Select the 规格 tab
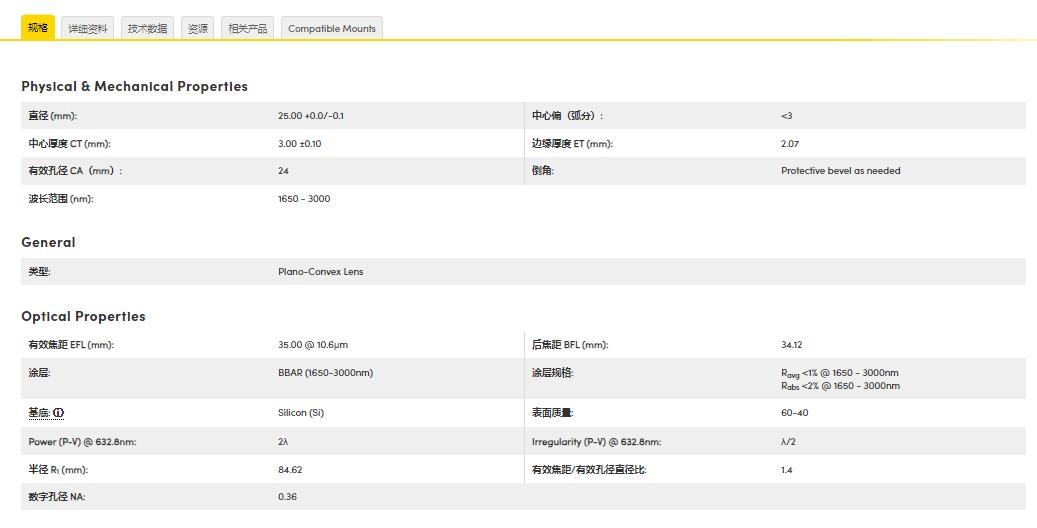 (x=38, y=28)
